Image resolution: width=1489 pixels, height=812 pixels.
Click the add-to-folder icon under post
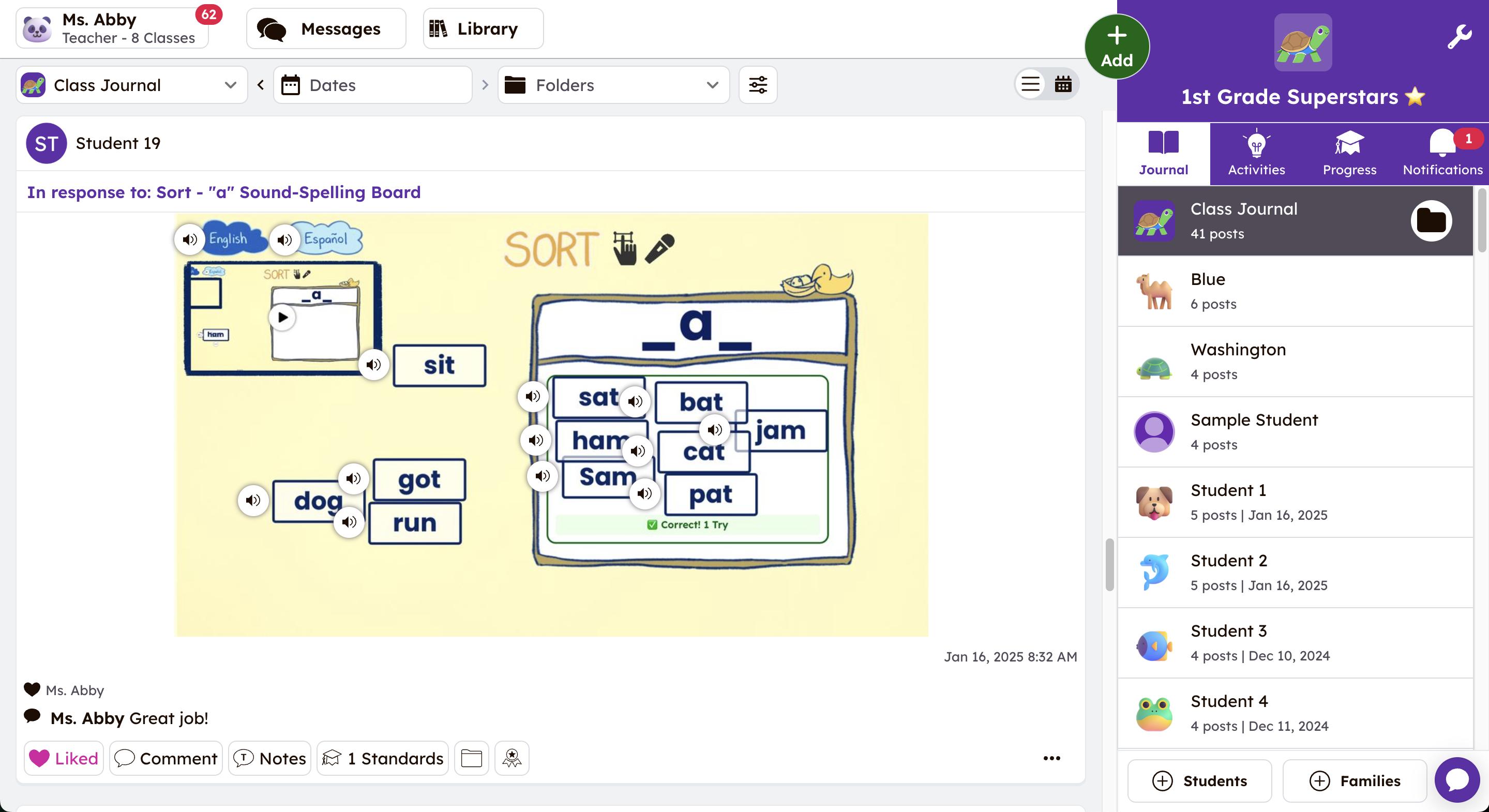click(471, 758)
